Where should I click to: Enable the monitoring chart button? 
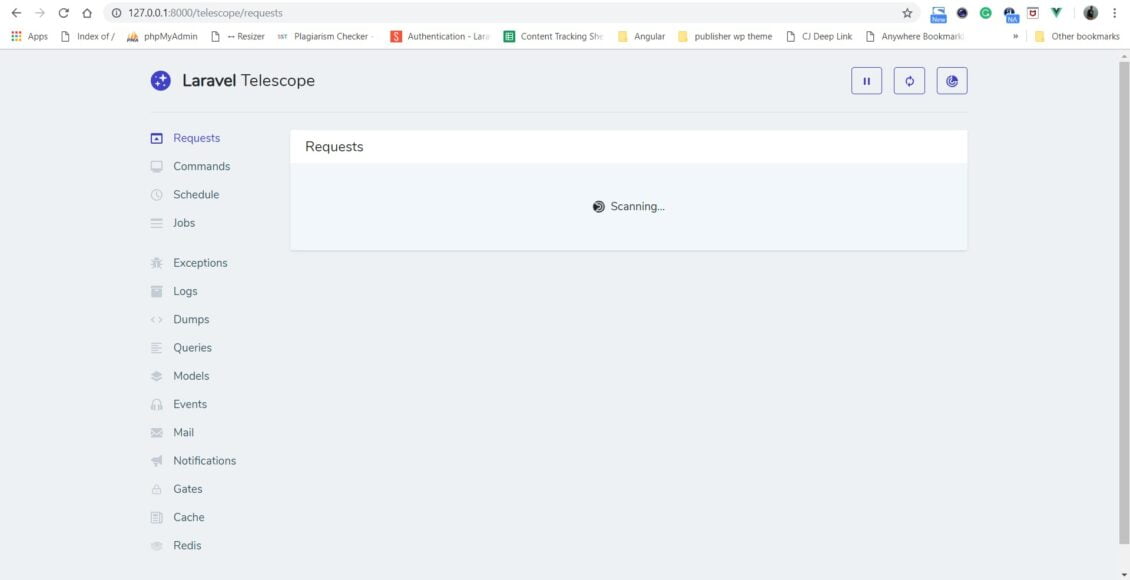(x=952, y=81)
